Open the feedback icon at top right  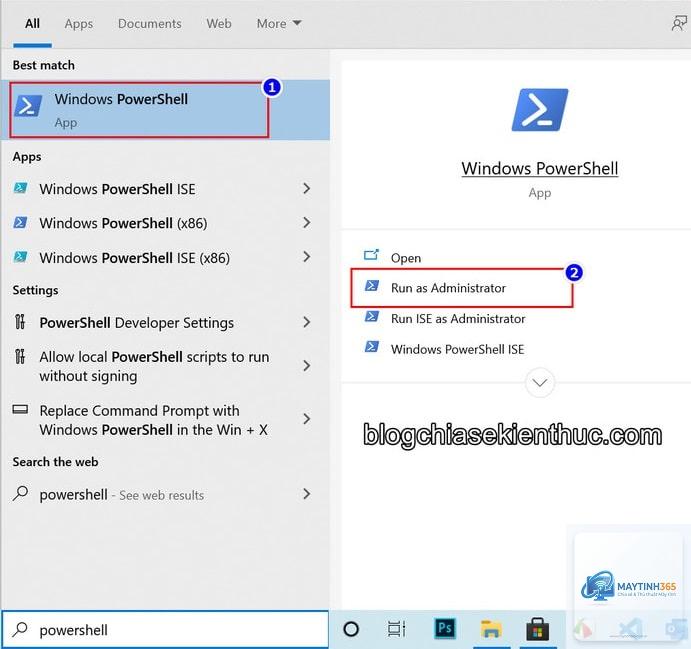tap(679, 23)
